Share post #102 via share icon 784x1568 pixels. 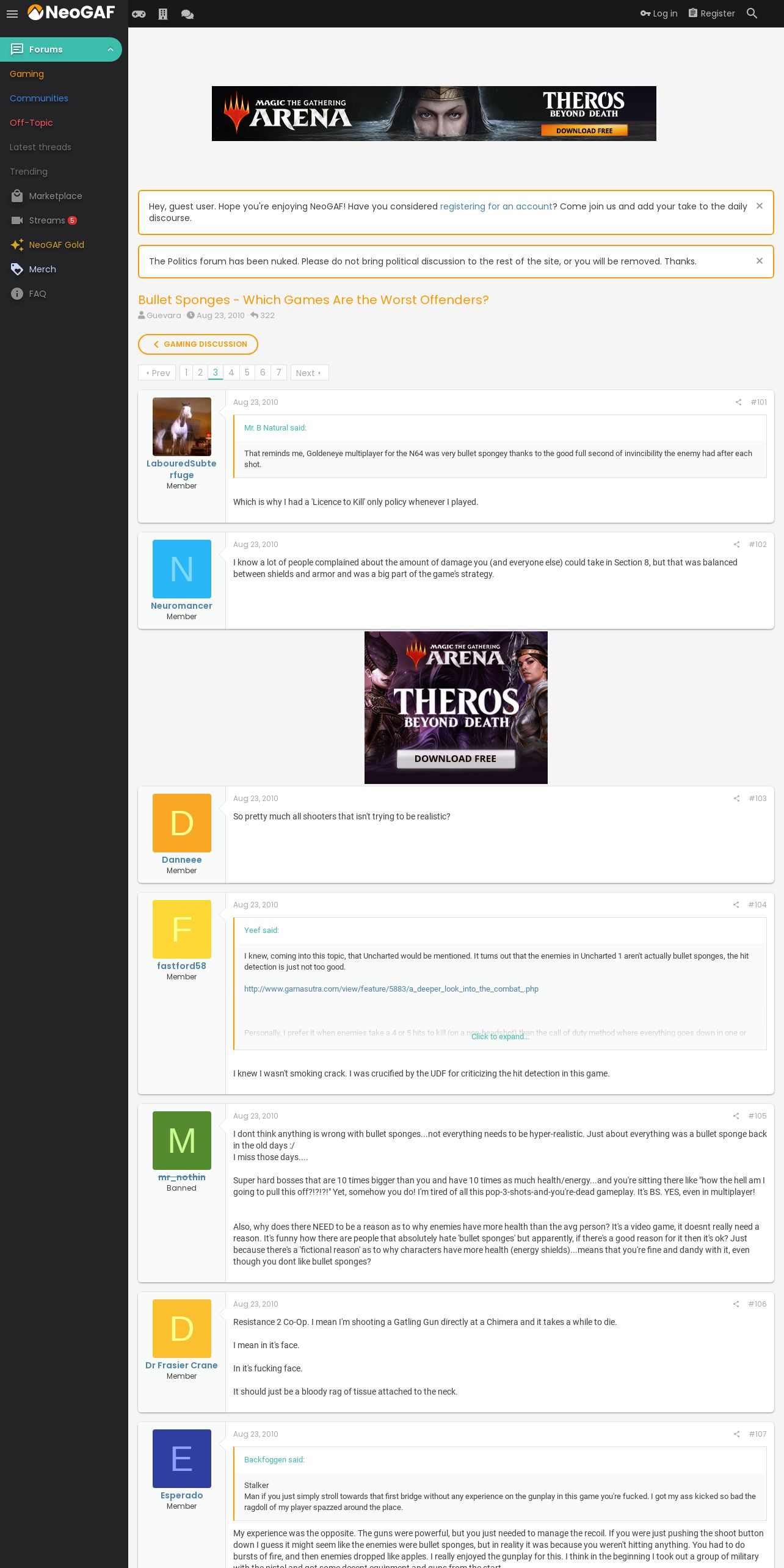tap(736, 545)
